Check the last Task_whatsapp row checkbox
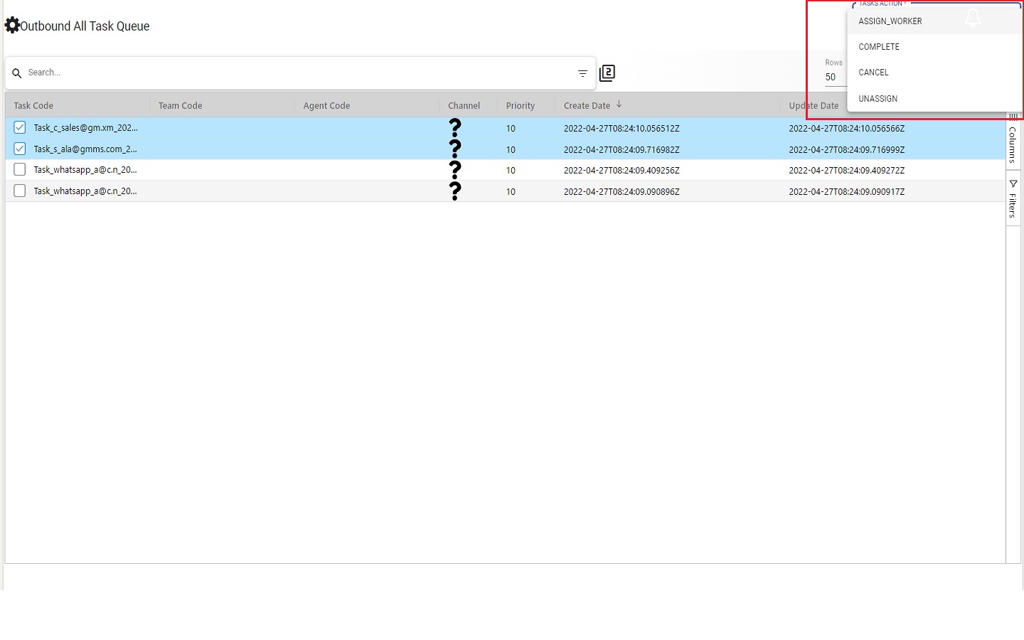Image resolution: width=1024 pixels, height=640 pixels. click(x=19, y=191)
